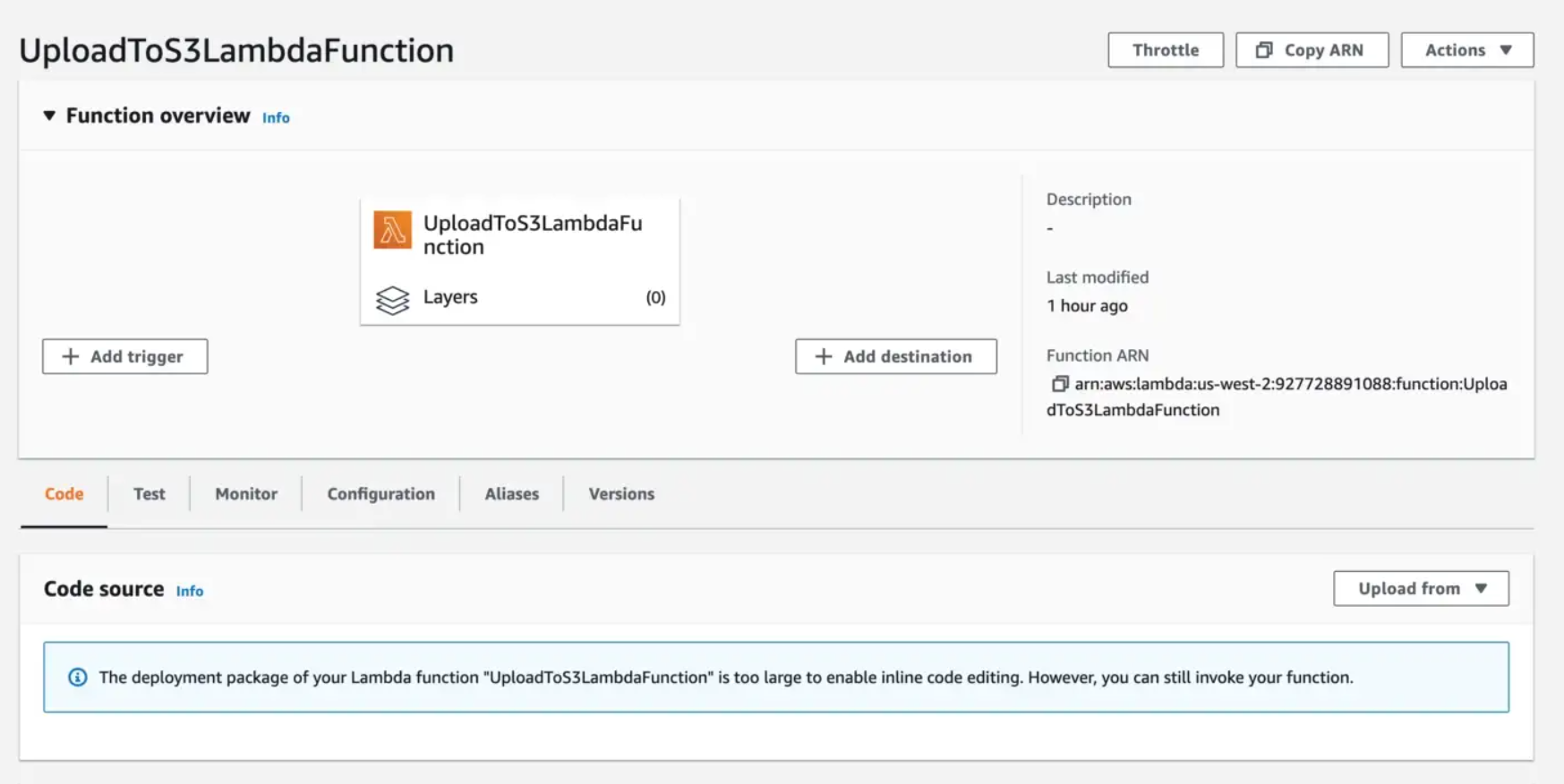Collapse the Function overview section
The height and width of the screenshot is (784, 1564).
[x=49, y=115]
